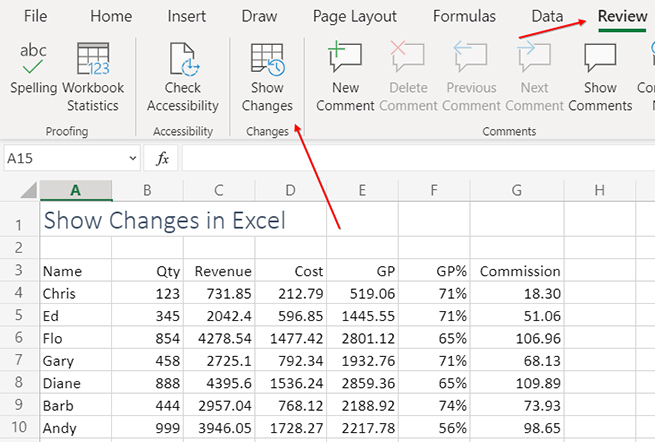Select column A header

[76, 191]
